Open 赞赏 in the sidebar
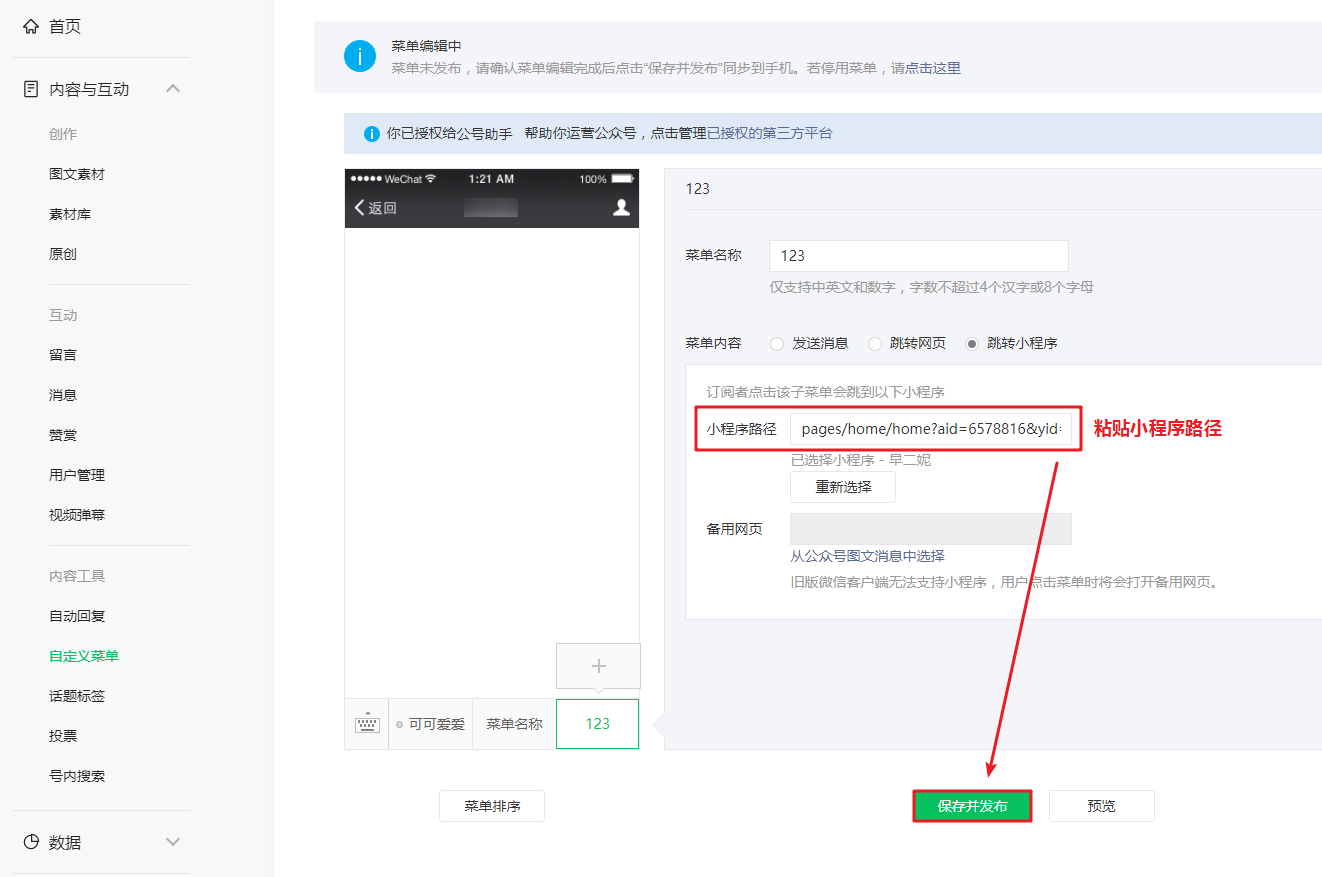The height and width of the screenshot is (877, 1322). [63, 435]
